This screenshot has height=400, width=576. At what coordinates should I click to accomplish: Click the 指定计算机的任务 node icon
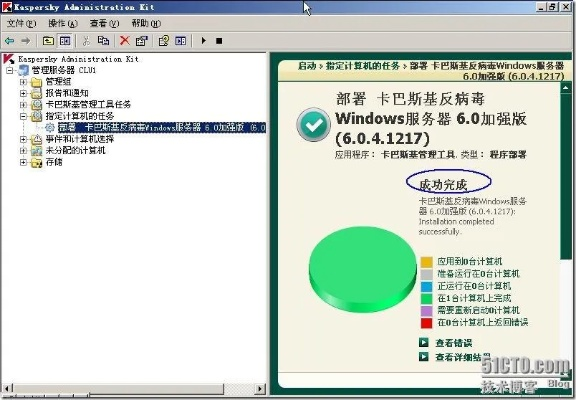(x=36, y=116)
